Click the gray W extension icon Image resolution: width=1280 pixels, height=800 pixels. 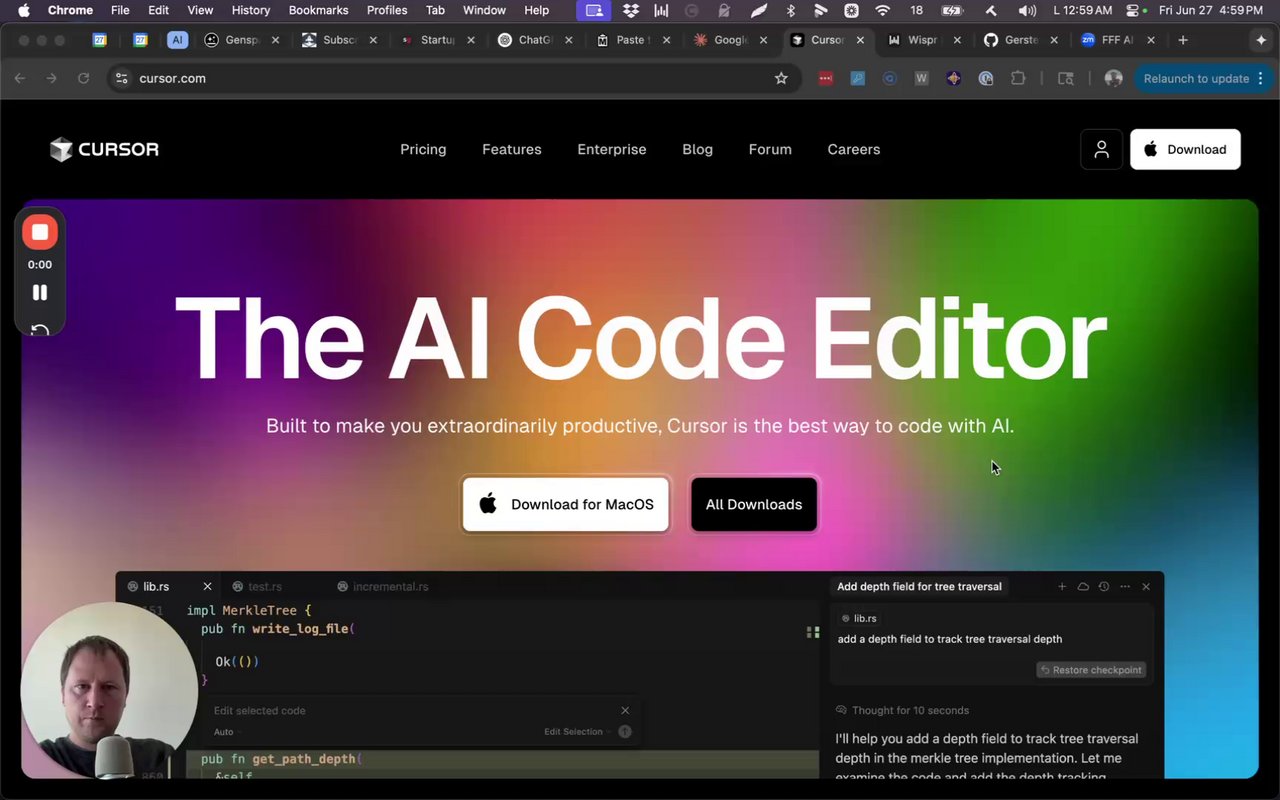click(x=921, y=78)
